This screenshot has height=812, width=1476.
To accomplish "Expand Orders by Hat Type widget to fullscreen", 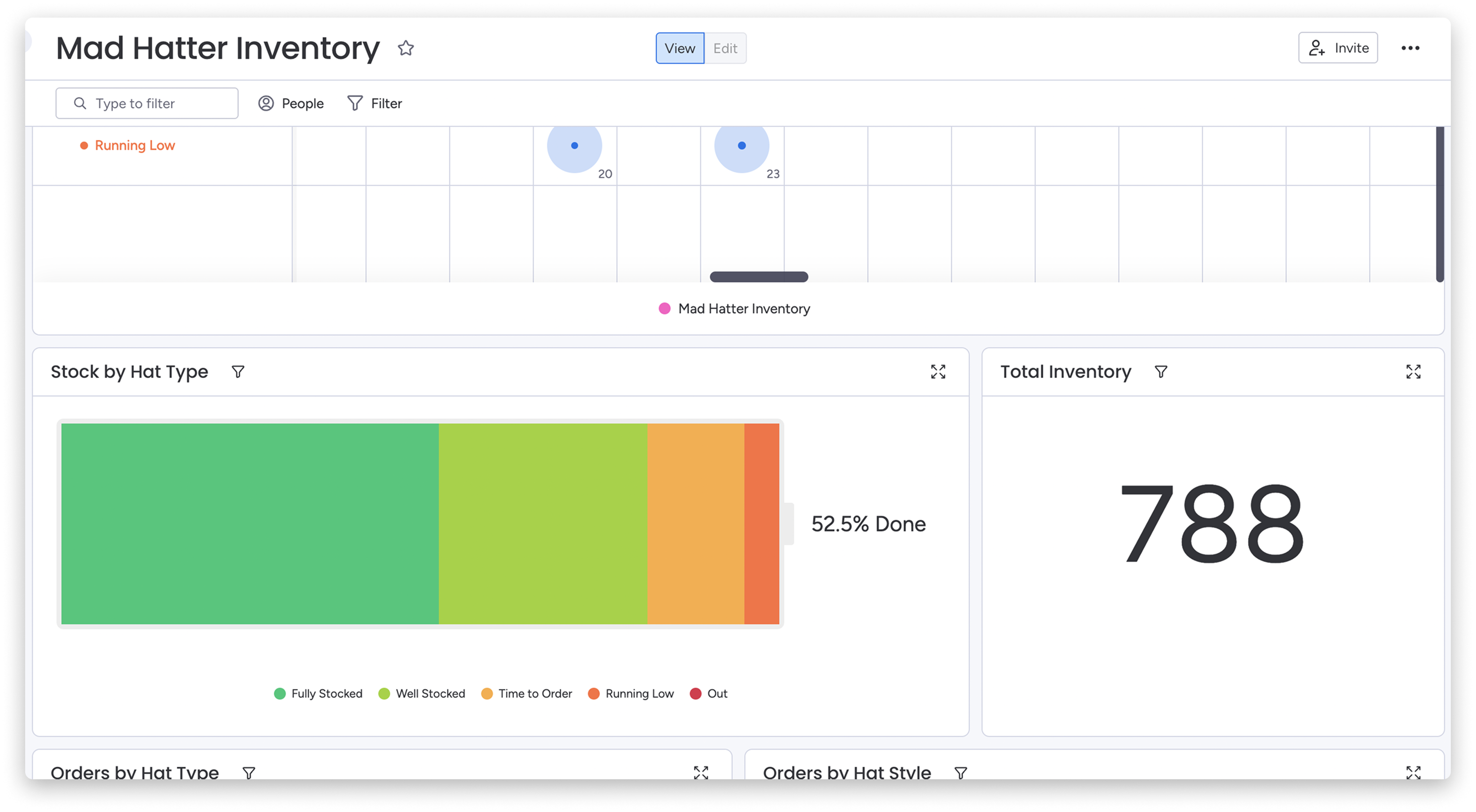I will point(701,772).
